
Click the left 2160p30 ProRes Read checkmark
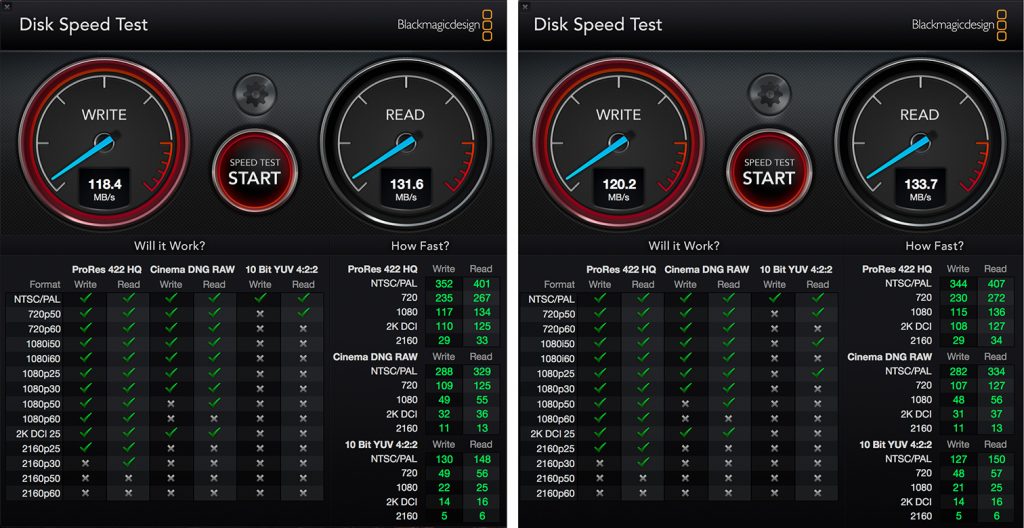click(129, 463)
